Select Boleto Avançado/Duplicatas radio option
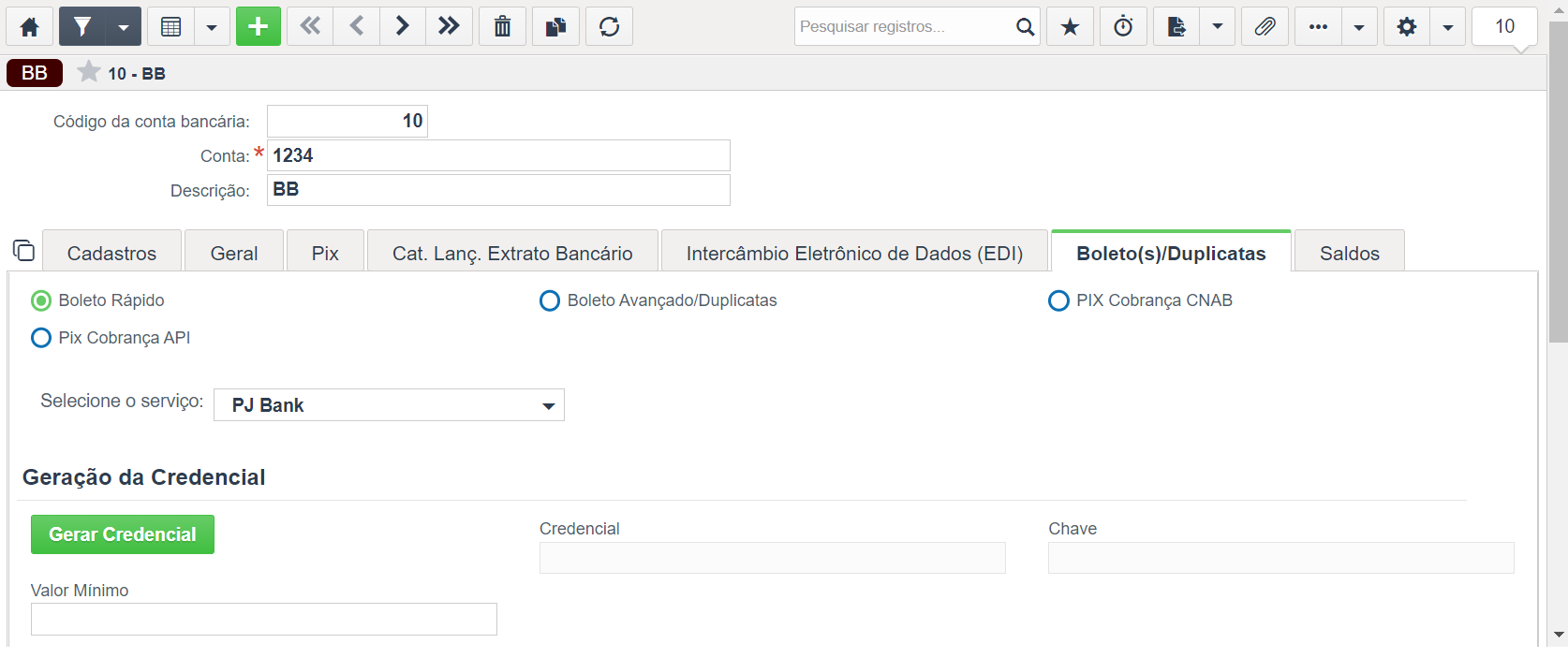Image resolution: width=1568 pixels, height=658 pixels. (x=550, y=300)
